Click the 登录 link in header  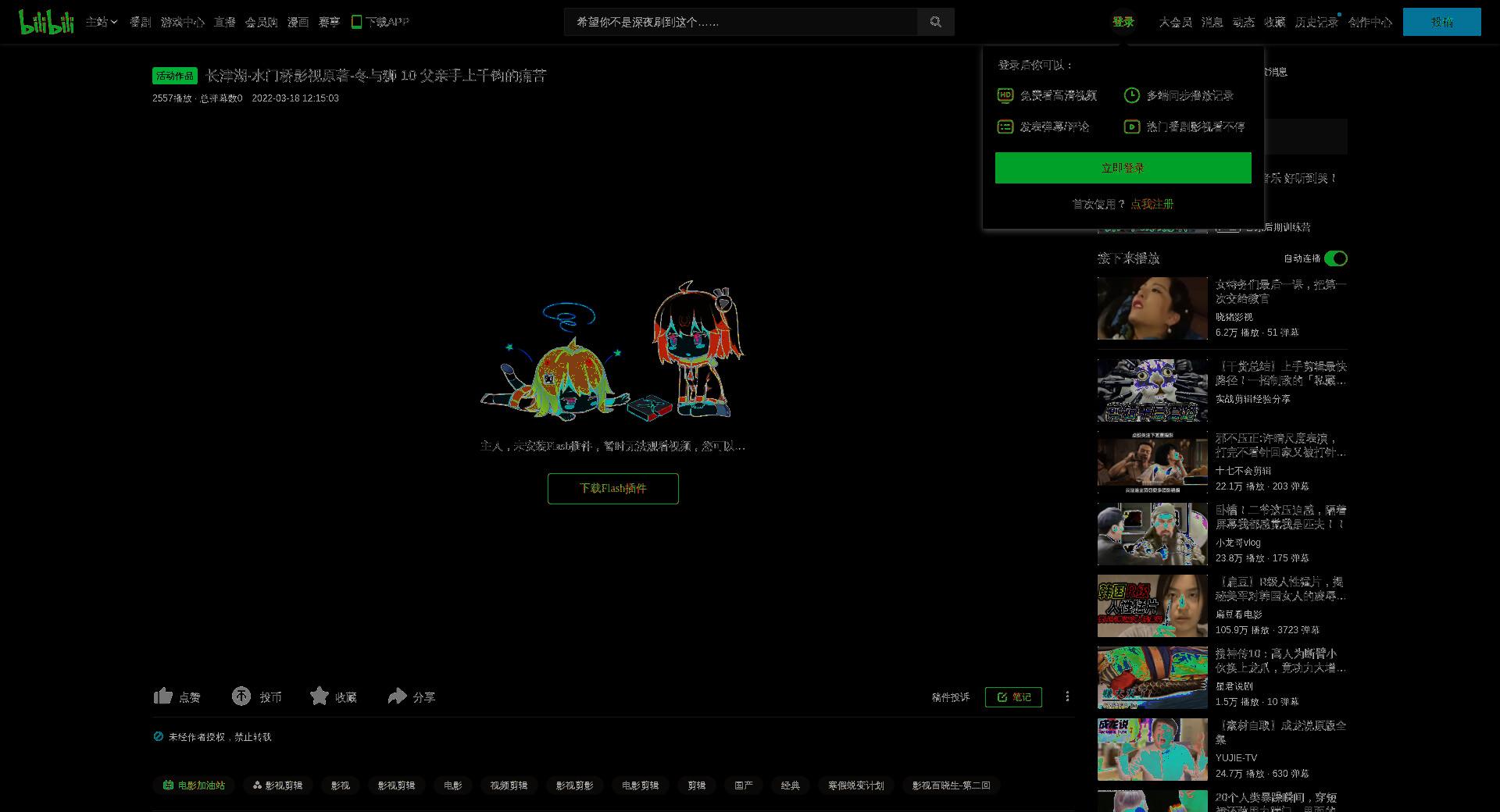[1123, 22]
